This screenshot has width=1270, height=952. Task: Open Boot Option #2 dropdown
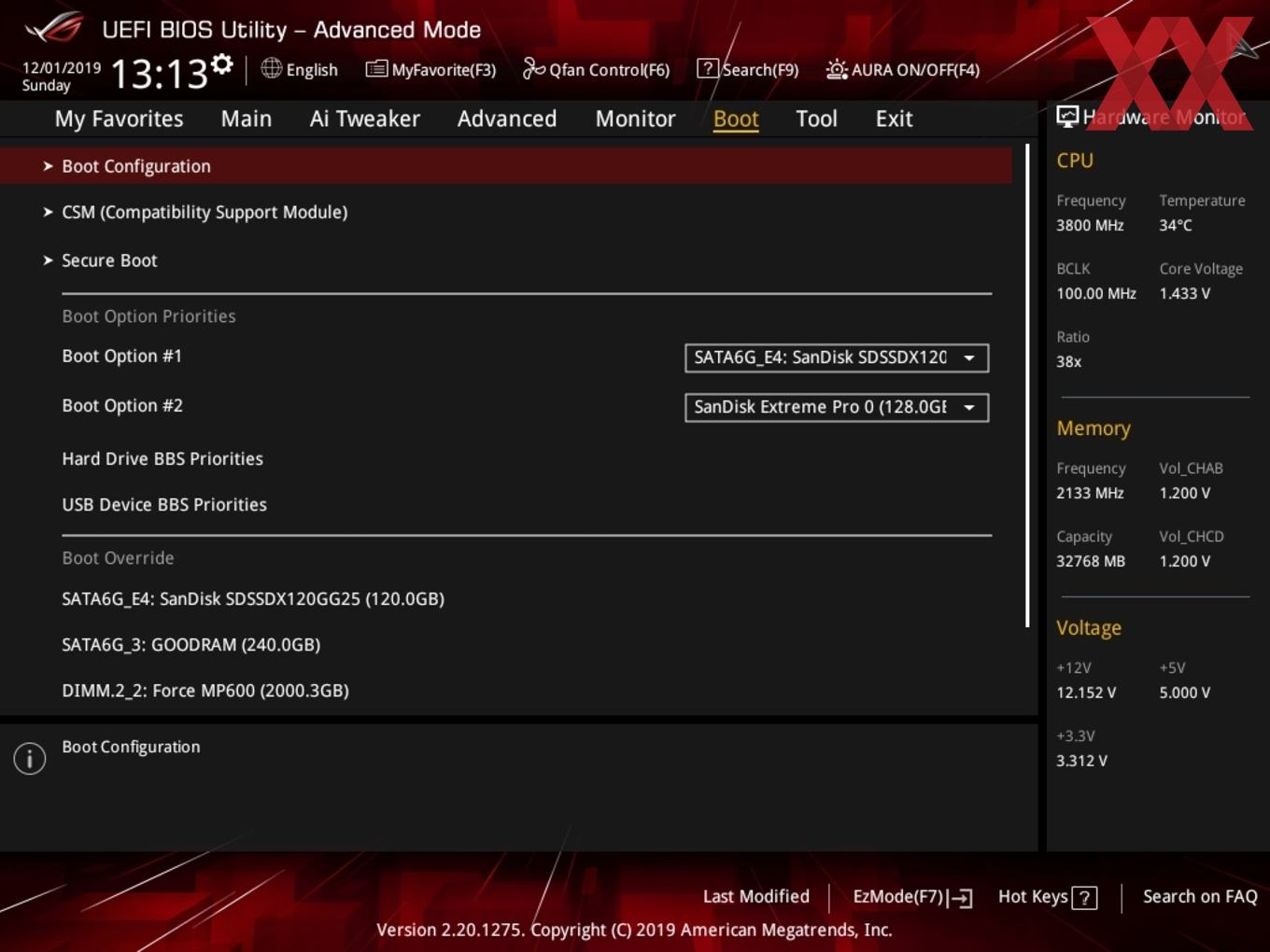click(836, 407)
